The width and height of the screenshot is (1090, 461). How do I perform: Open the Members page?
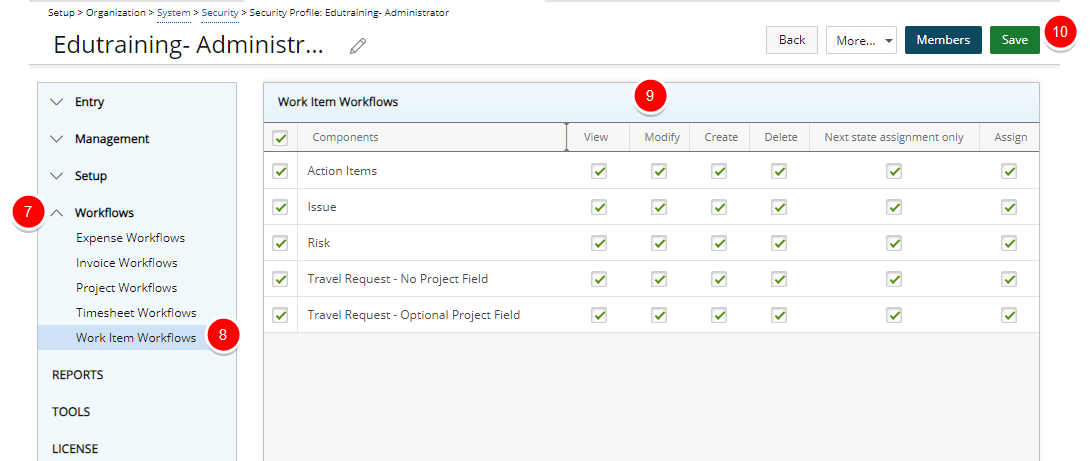943,40
